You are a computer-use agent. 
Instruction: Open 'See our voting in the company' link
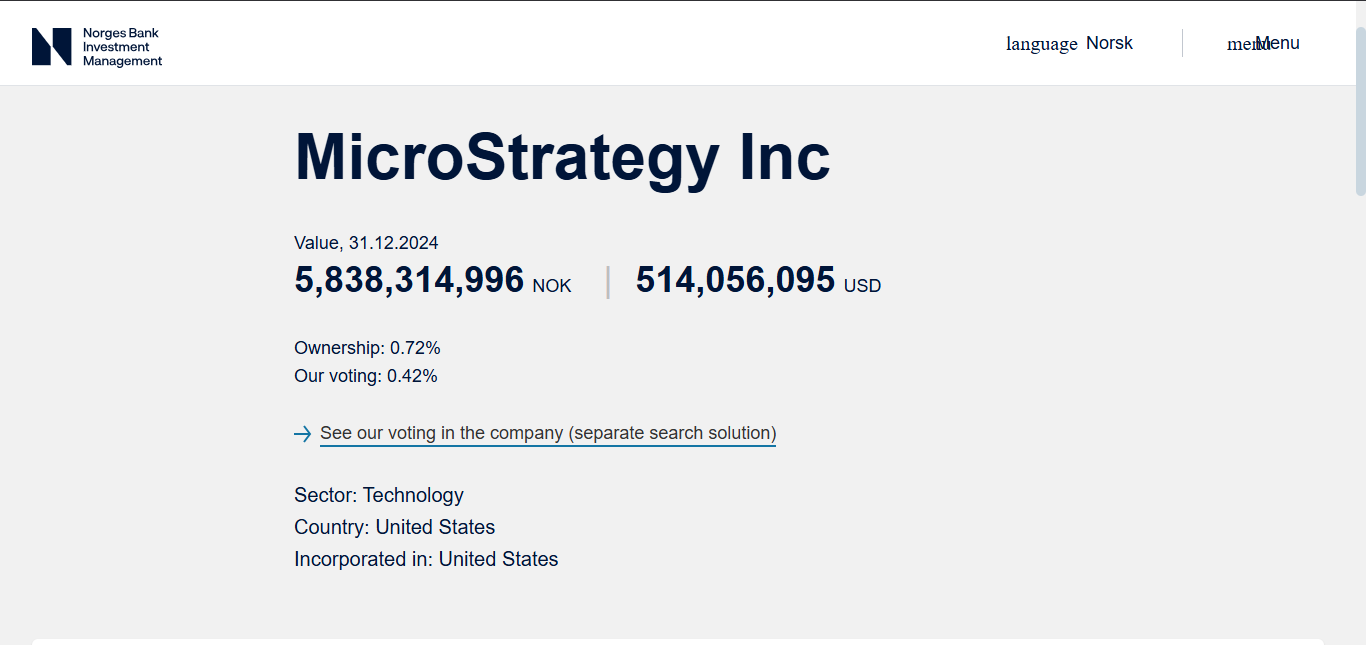[548, 433]
